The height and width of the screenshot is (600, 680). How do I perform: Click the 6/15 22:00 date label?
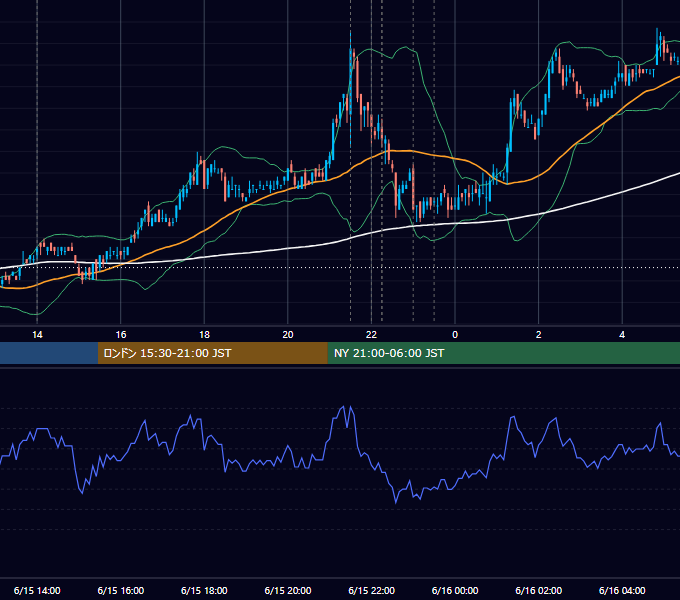[371, 590]
